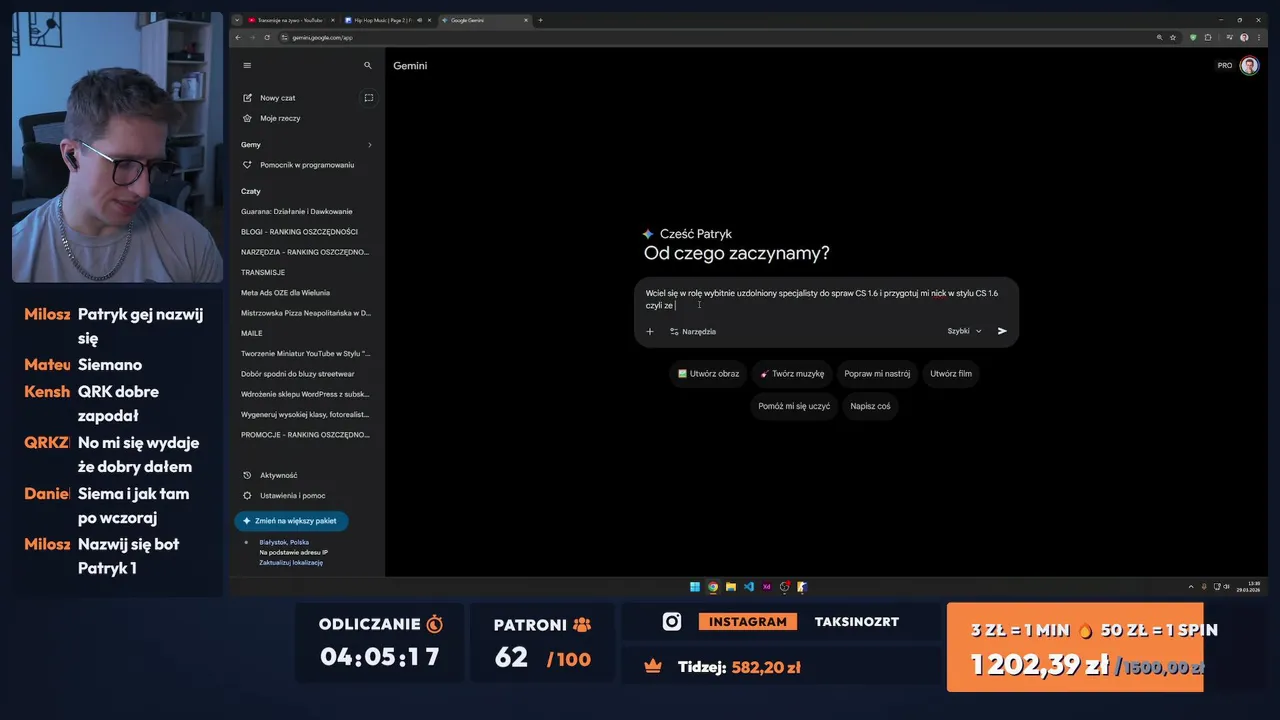
Task: Bookmark this page with star icon
Action: tap(1173, 37)
